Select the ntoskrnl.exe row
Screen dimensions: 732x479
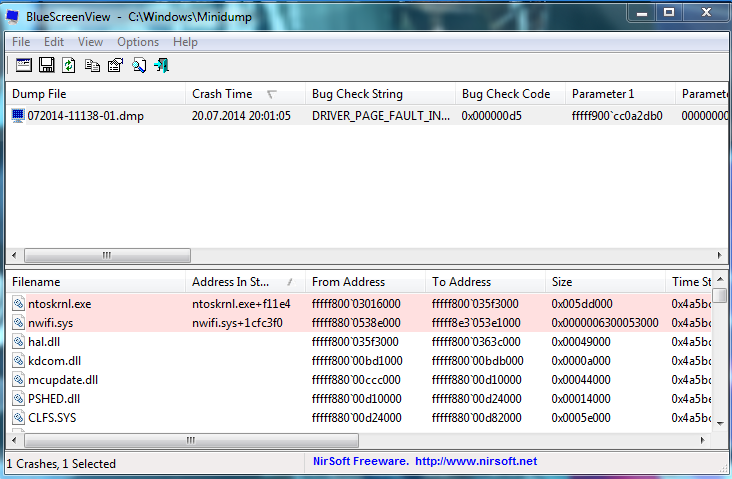click(359, 304)
